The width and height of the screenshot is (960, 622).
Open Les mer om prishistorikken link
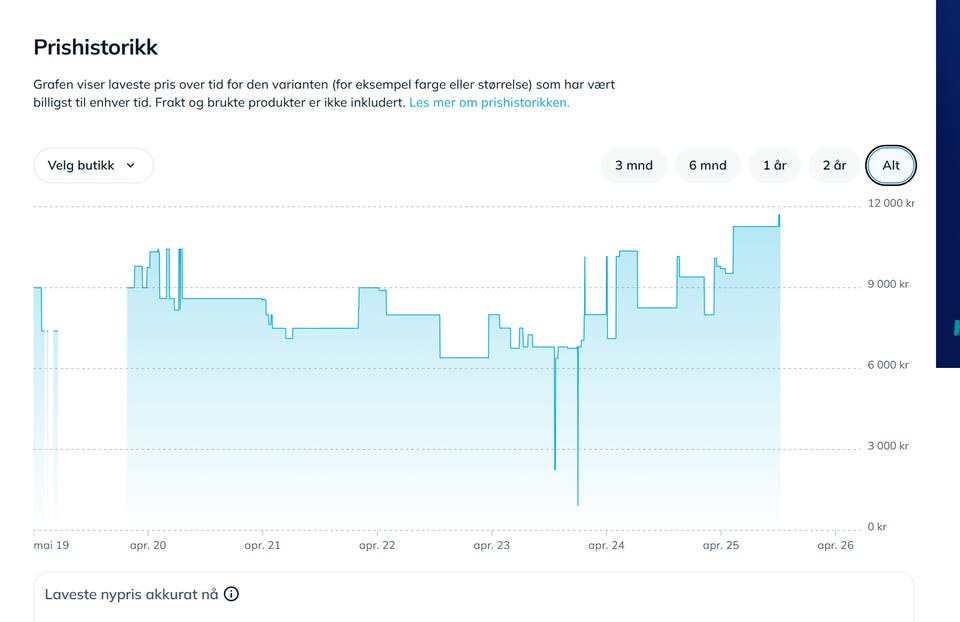coord(489,102)
